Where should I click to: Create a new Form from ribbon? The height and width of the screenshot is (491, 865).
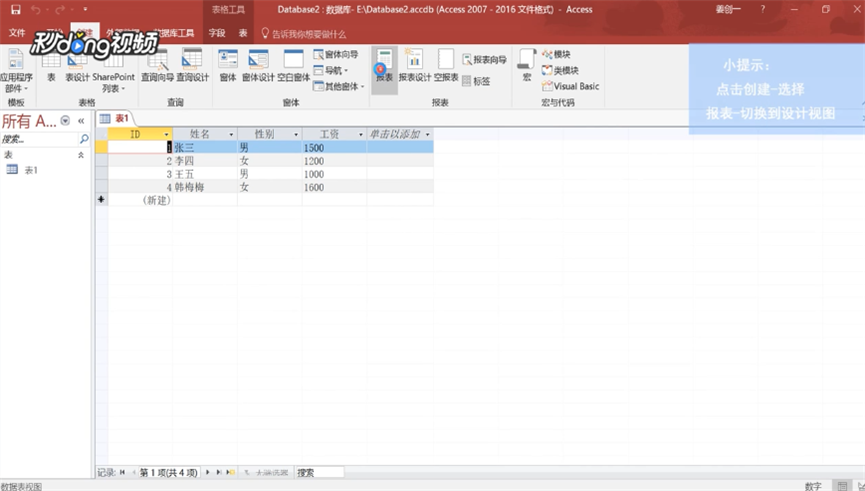tap(228, 66)
